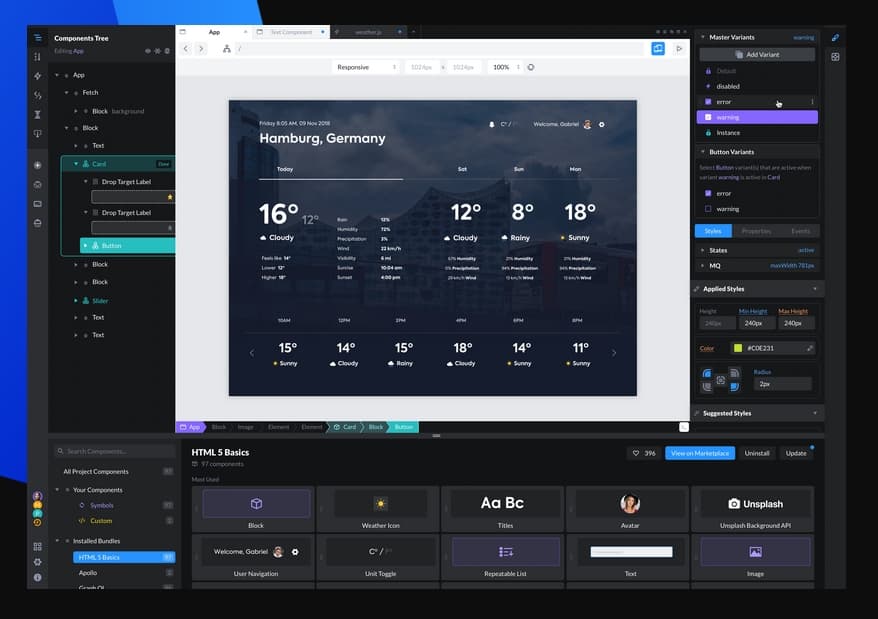Expand the Slider tree node
Viewport: 878px width, 619px height.
[76, 301]
